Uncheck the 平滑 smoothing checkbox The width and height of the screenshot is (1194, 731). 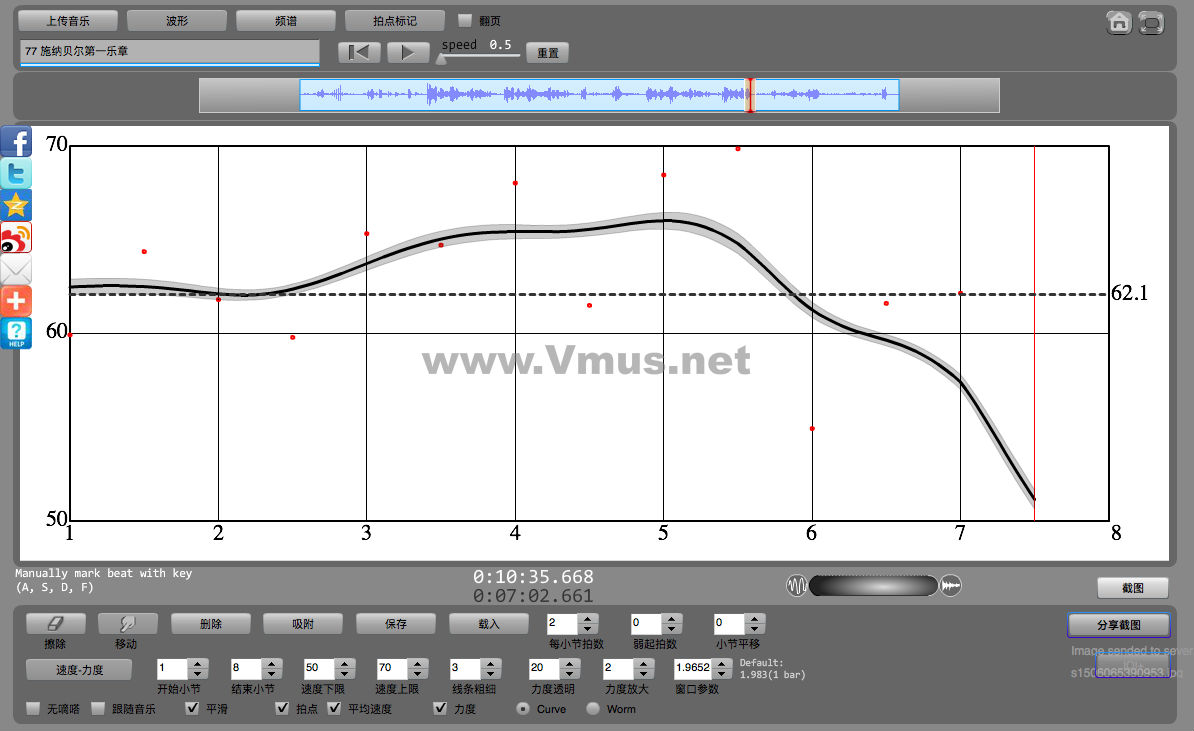pyautogui.click(x=193, y=709)
